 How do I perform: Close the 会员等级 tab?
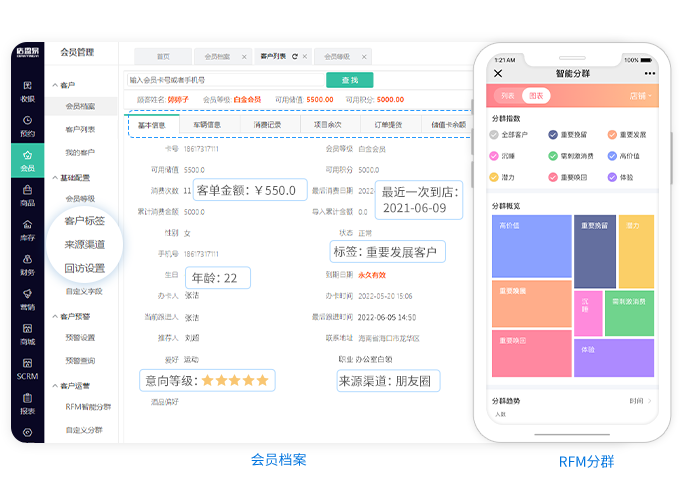tap(364, 57)
